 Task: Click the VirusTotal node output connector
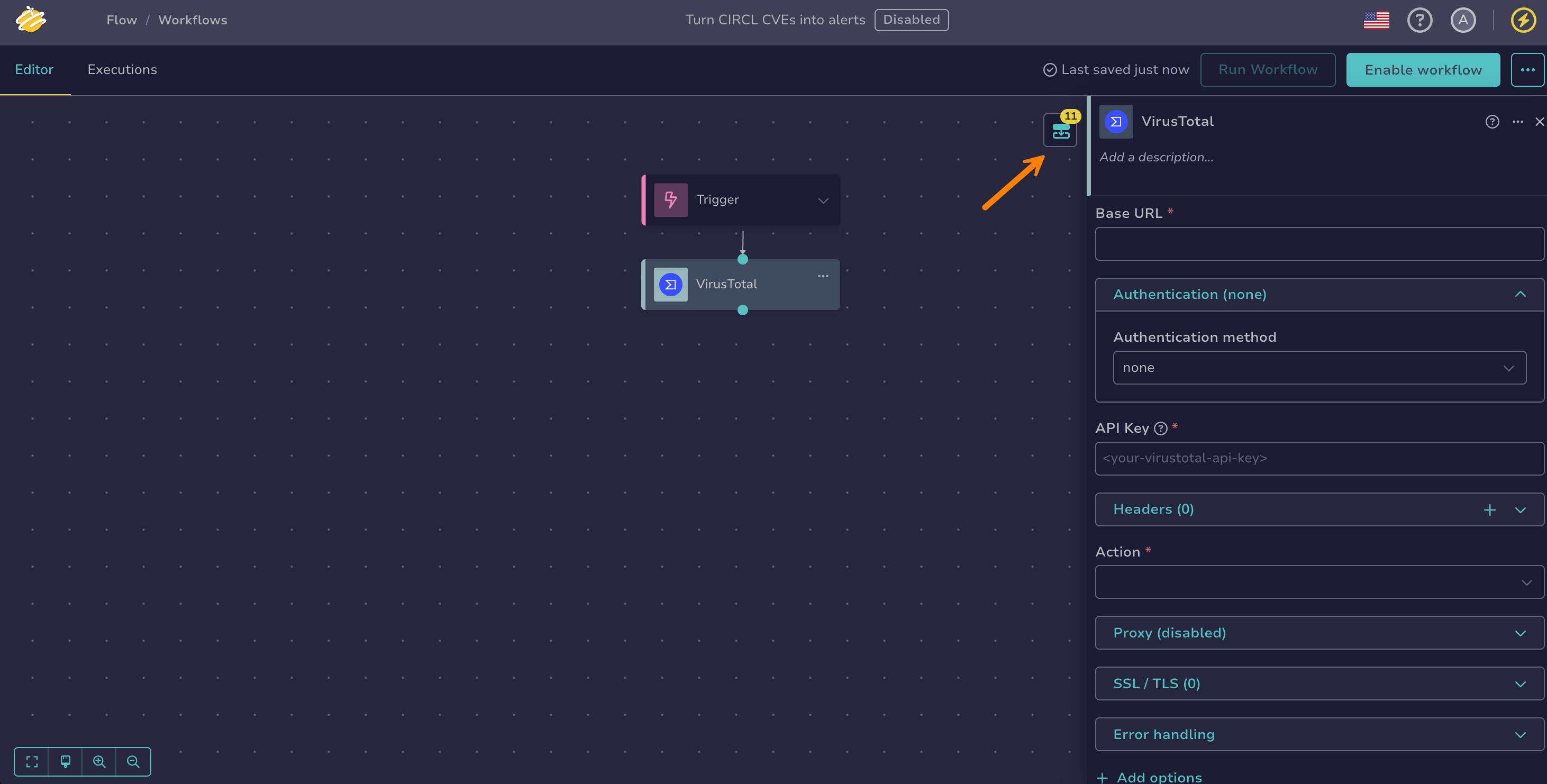tap(742, 310)
